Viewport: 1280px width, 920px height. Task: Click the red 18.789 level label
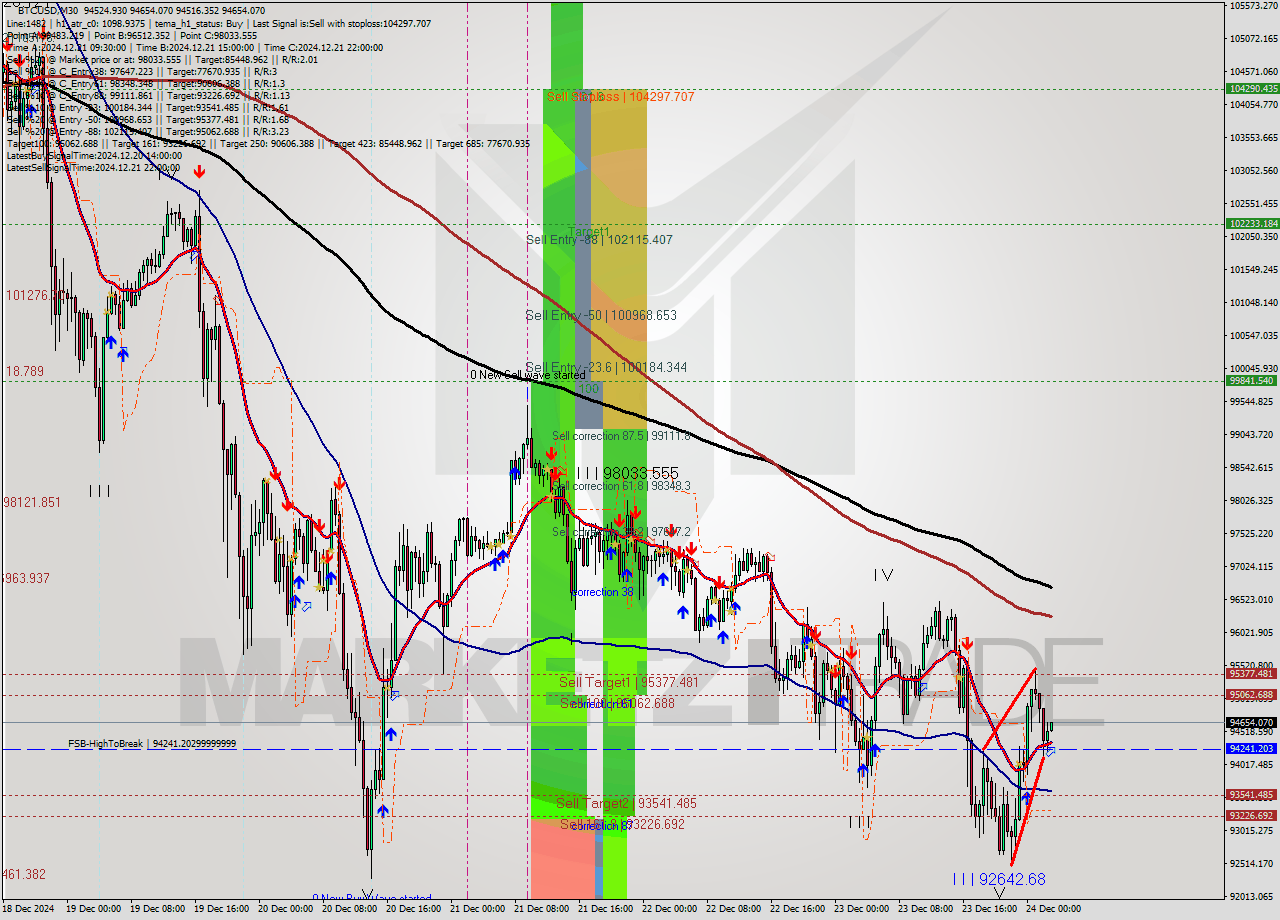point(24,371)
